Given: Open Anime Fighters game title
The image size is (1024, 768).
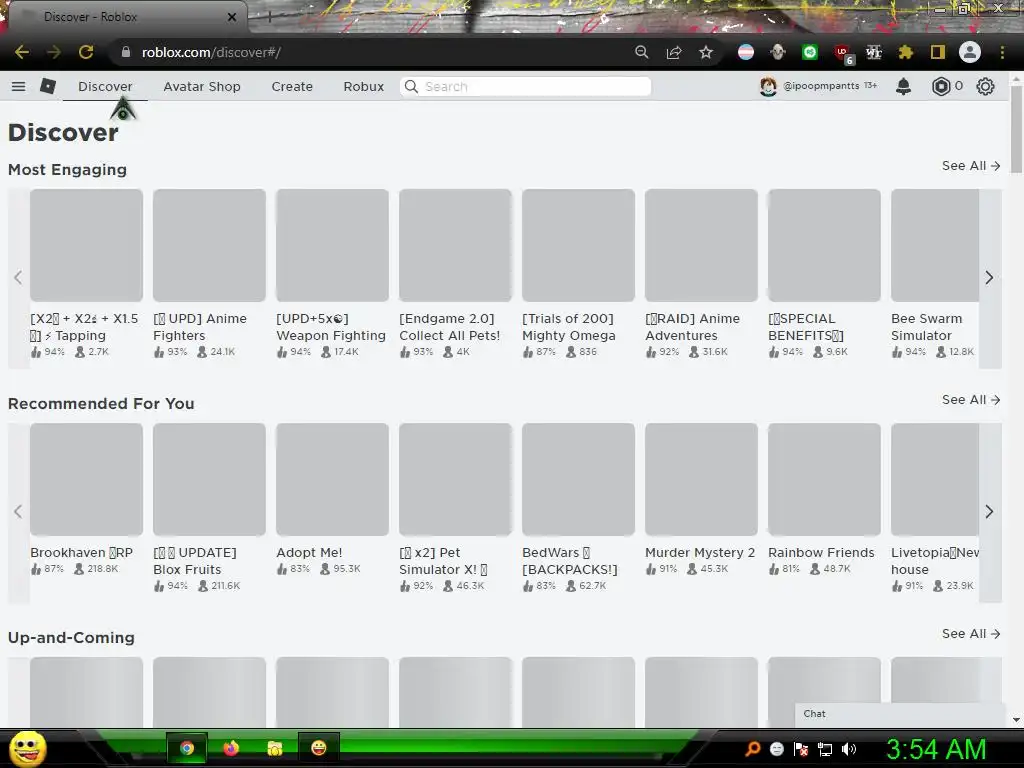Looking at the screenshot, I should click(x=200, y=327).
